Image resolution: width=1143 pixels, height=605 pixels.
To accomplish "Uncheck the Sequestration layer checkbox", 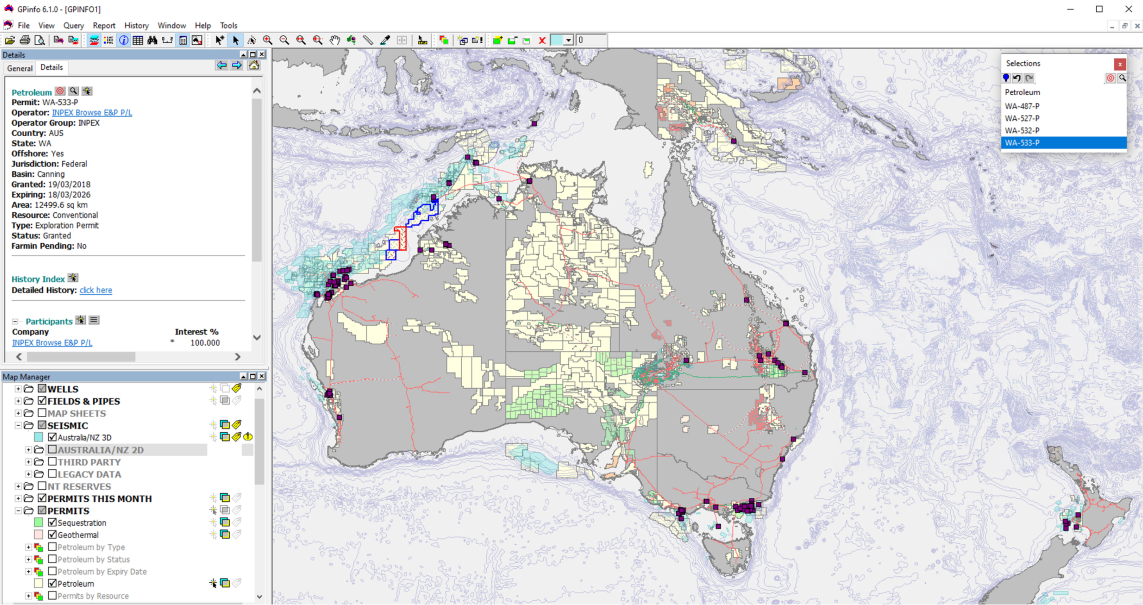I will pos(53,523).
